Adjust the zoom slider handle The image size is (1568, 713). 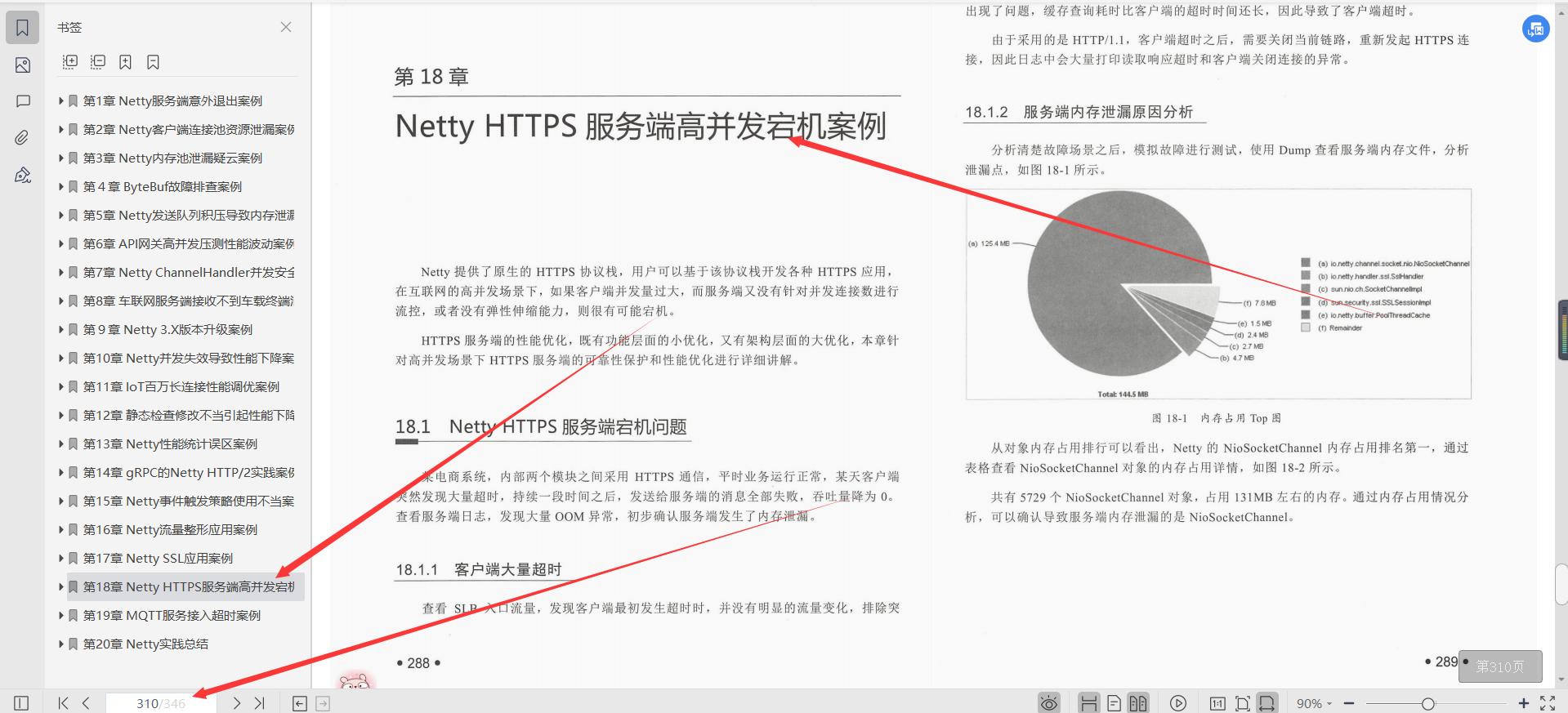pyautogui.click(x=1427, y=703)
